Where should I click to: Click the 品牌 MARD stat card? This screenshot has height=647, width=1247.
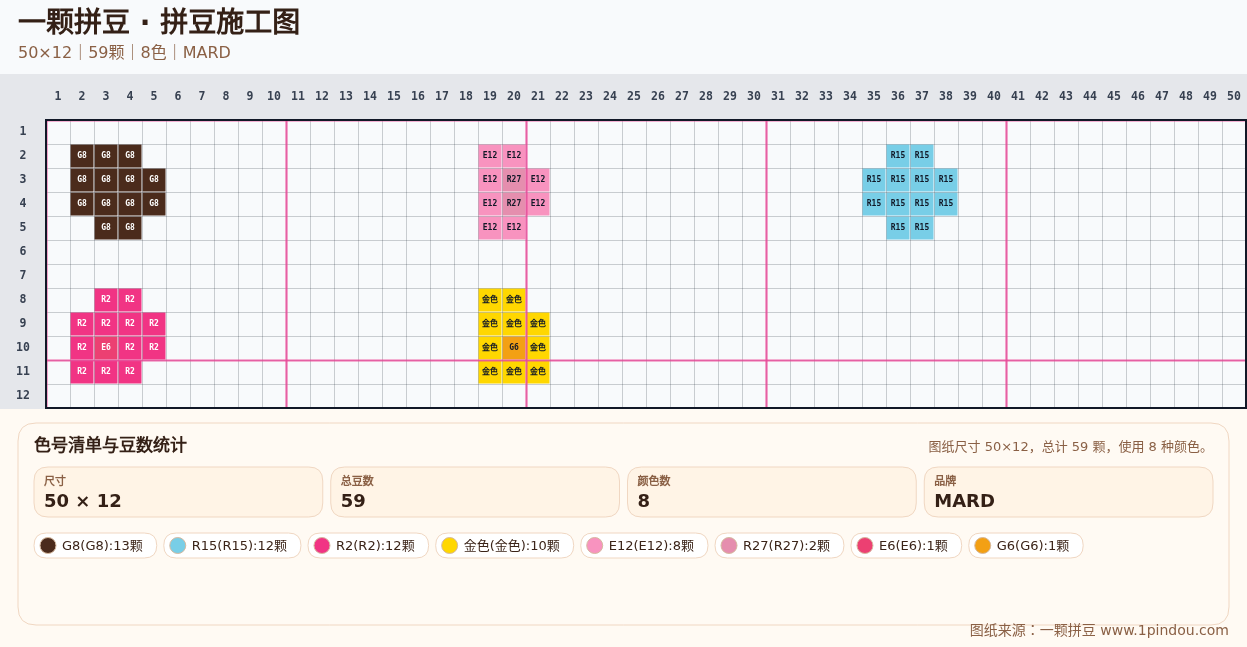(x=1069, y=492)
